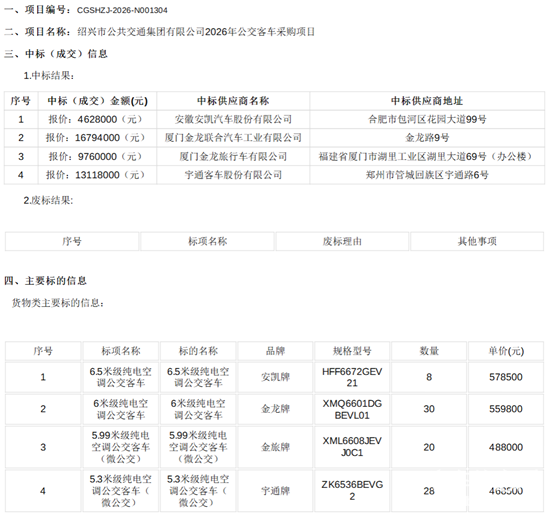Select address 福建省厦门市湖里工业区湖里大道69号（办公楼）
Viewport: 550px width, 517px height.
tap(427, 156)
